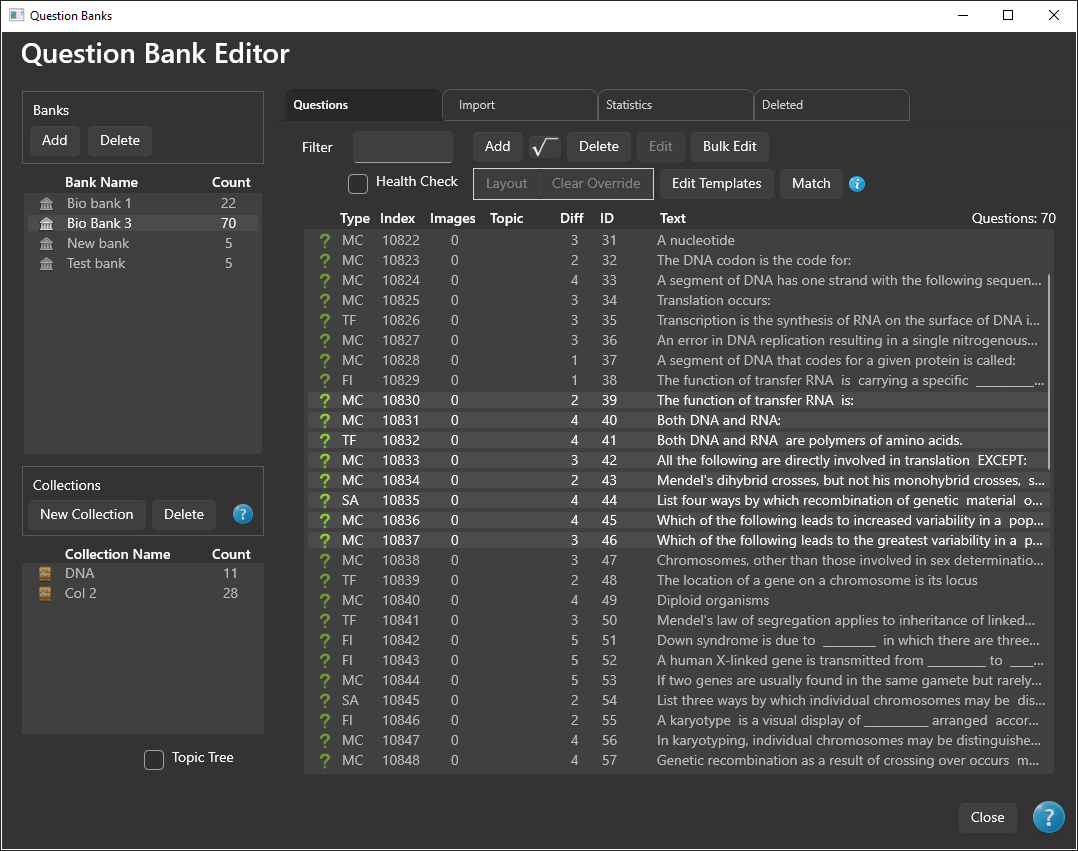Enable the Health Check checkbox
The height and width of the screenshot is (851, 1078).
(358, 184)
